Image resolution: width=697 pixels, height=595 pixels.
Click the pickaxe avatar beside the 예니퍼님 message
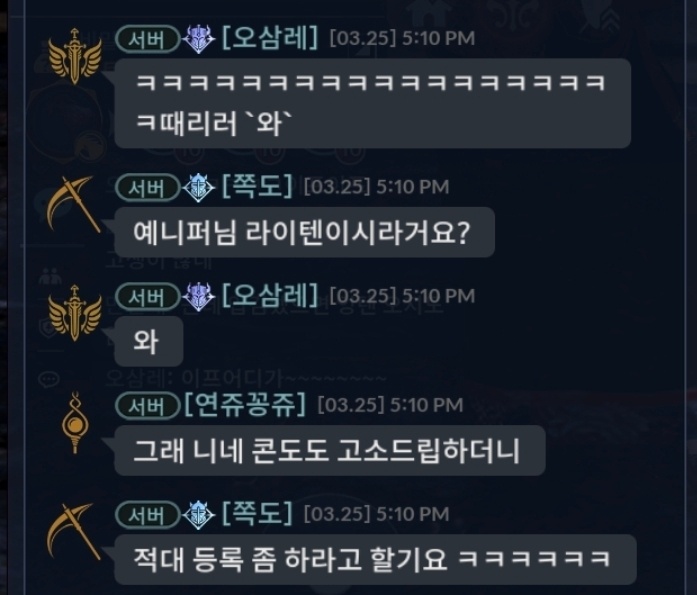[73, 204]
